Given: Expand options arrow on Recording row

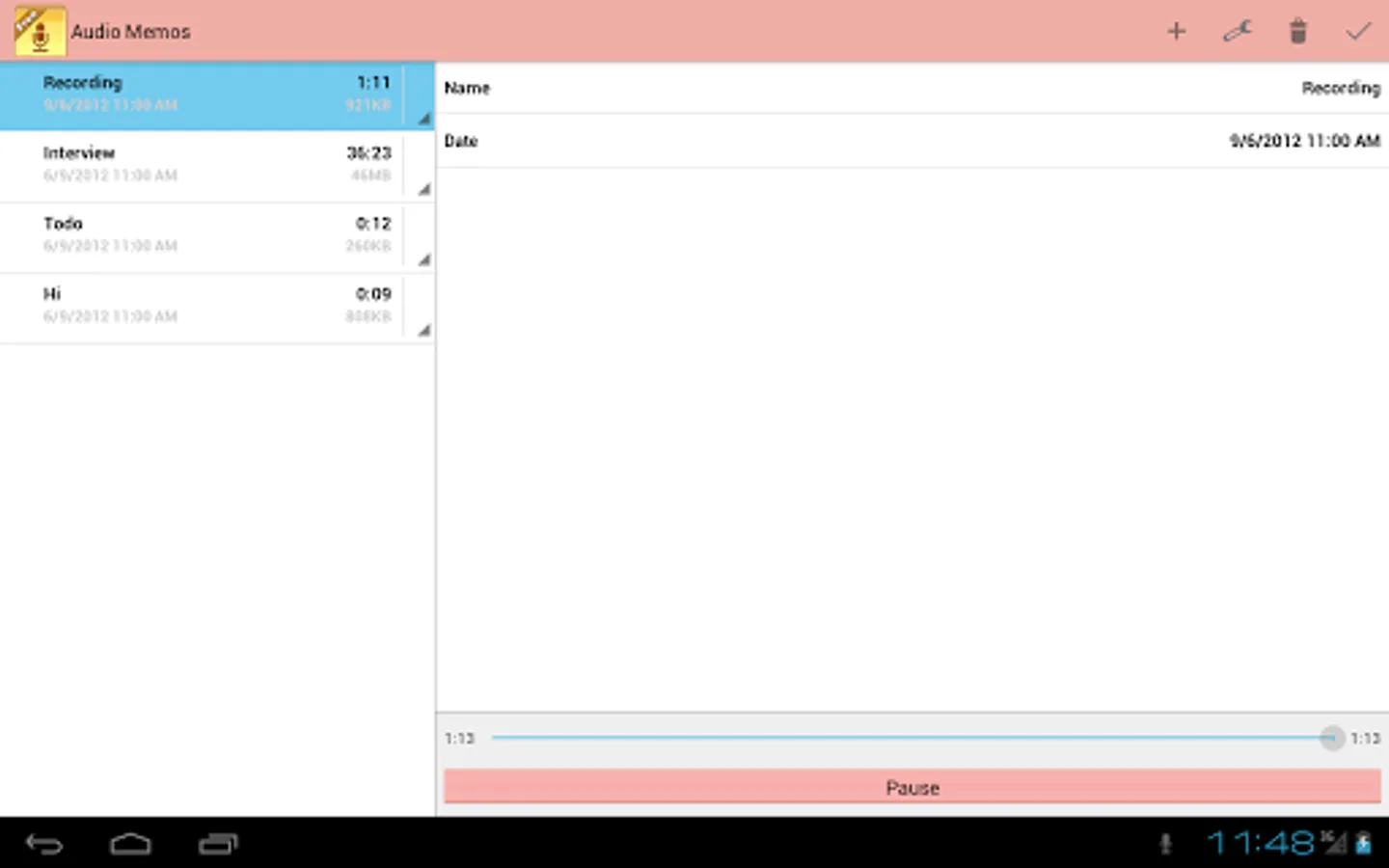Looking at the screenshot, I should coord(423,119).
